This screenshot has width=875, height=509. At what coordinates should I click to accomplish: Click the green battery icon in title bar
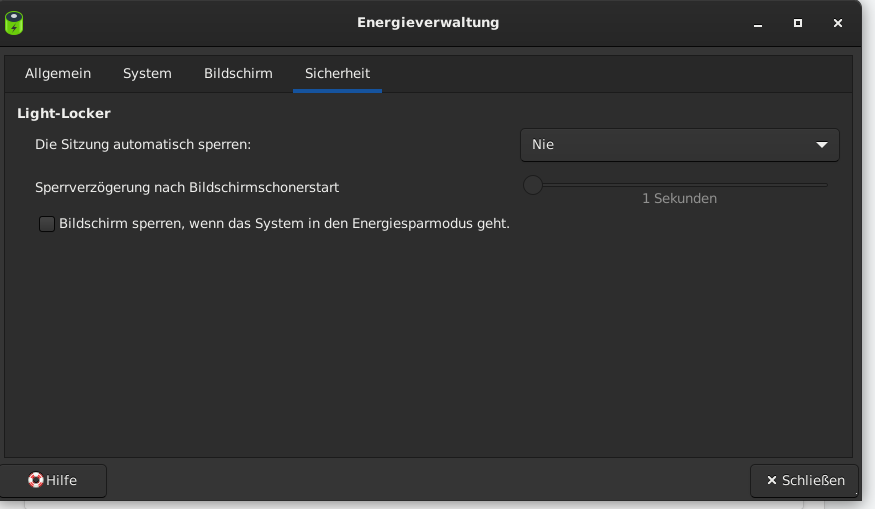[x=14, y=23]
